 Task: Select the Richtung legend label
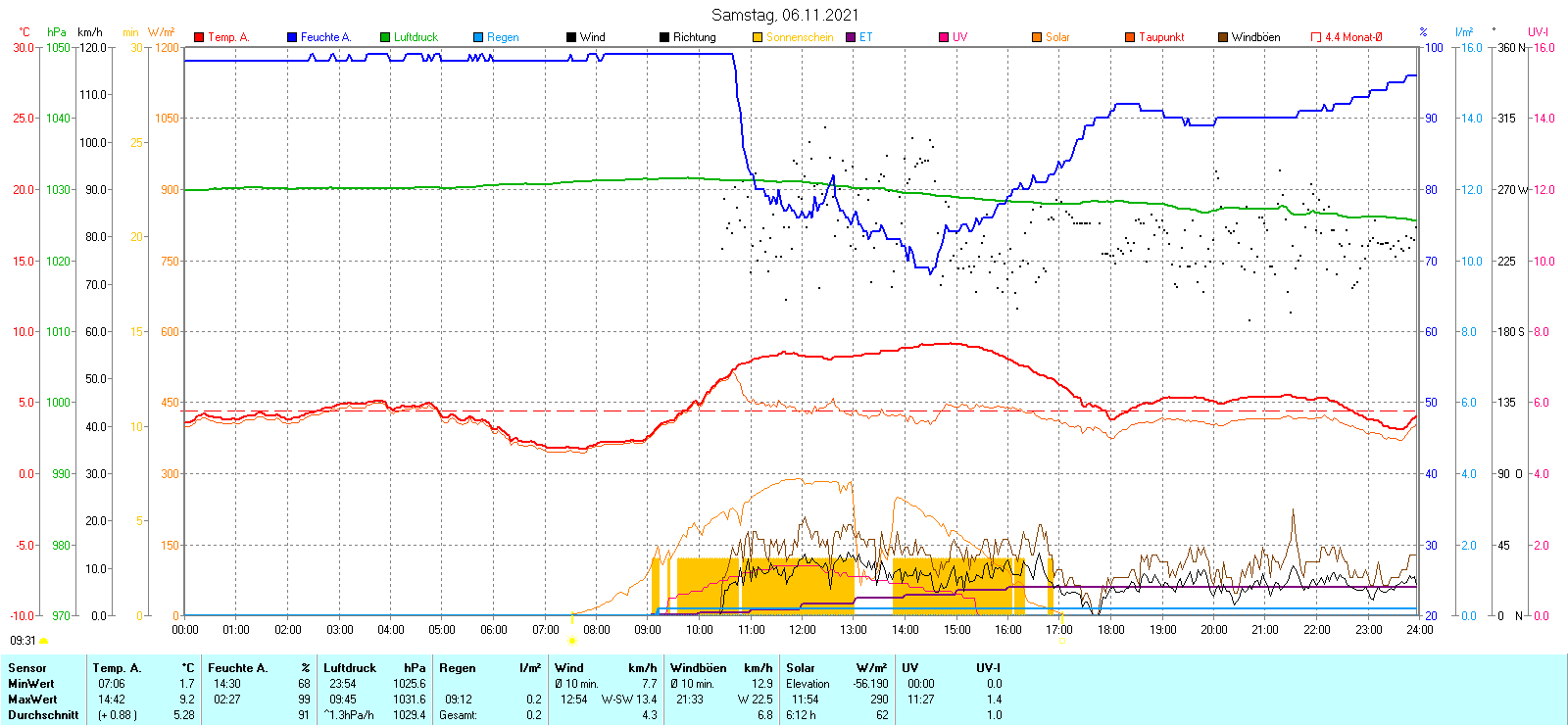[695, 37]
